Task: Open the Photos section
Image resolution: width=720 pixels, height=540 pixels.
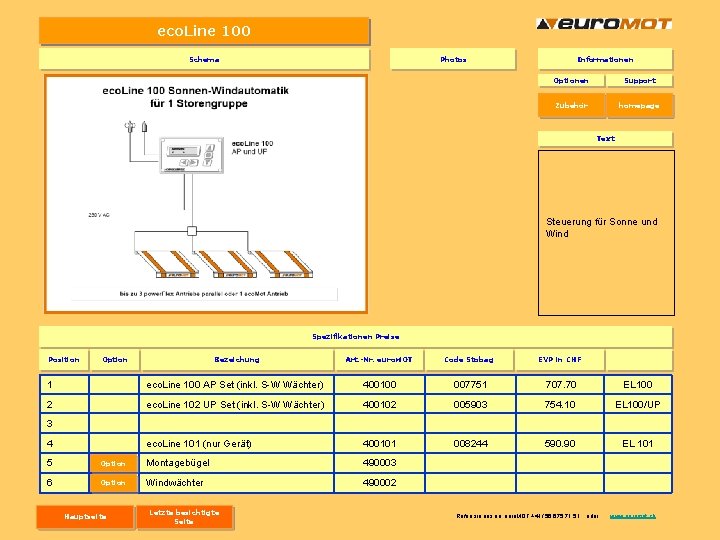Action: 453,59
